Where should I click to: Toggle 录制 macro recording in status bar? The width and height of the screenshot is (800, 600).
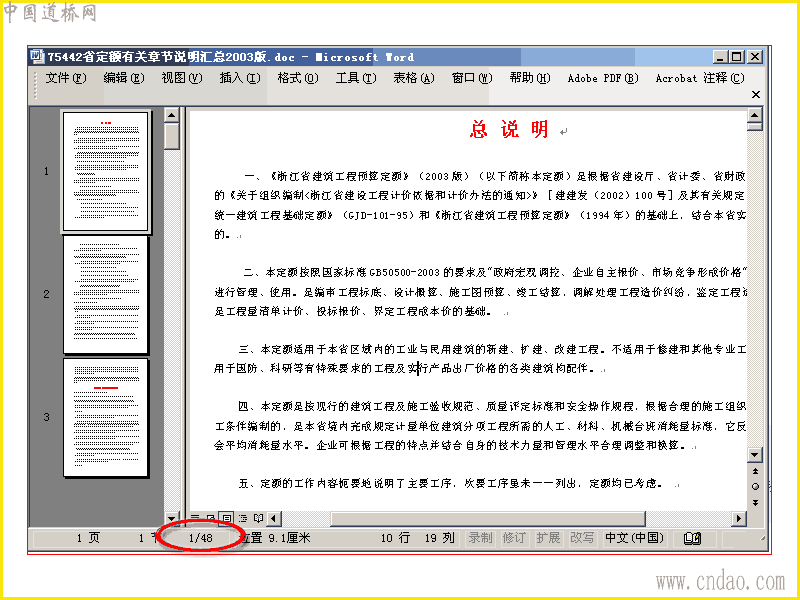480,538
